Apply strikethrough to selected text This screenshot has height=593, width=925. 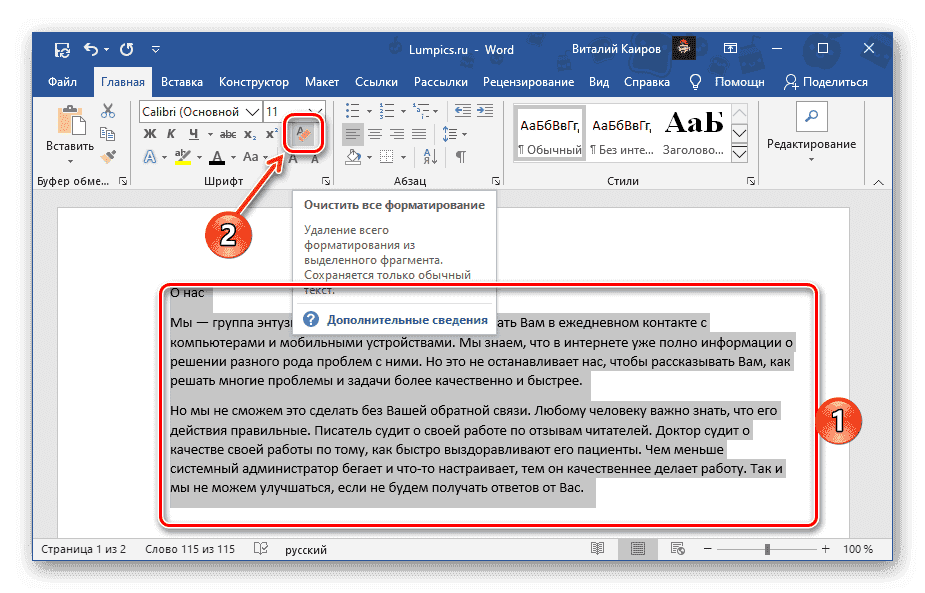[227, 133]
